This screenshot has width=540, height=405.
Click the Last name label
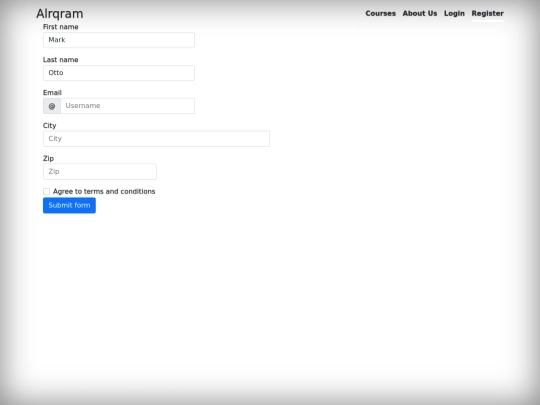61,60
